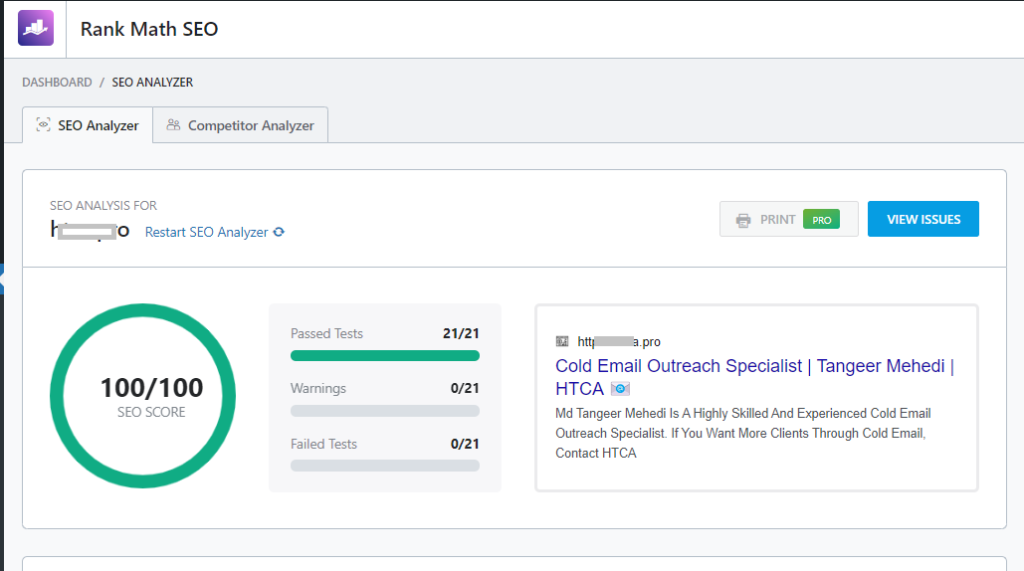Click the Warnings progress bar

click(385, 411)
